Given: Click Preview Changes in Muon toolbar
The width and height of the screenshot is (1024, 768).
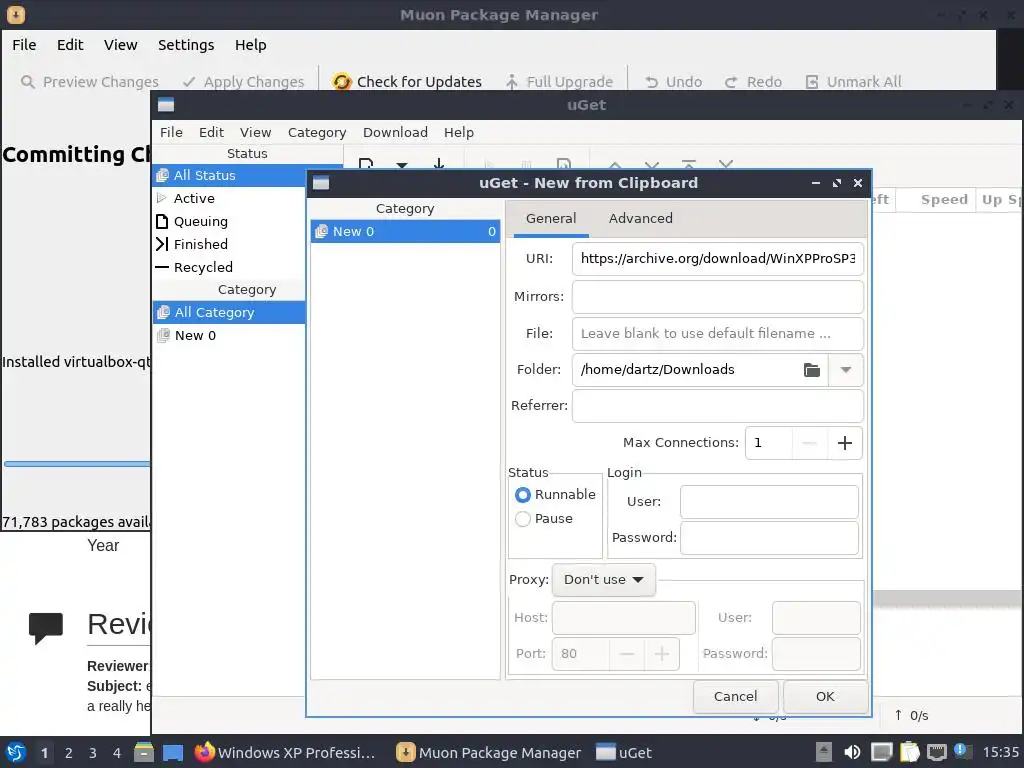Looking at the screenshot, I should click(89, 82).
